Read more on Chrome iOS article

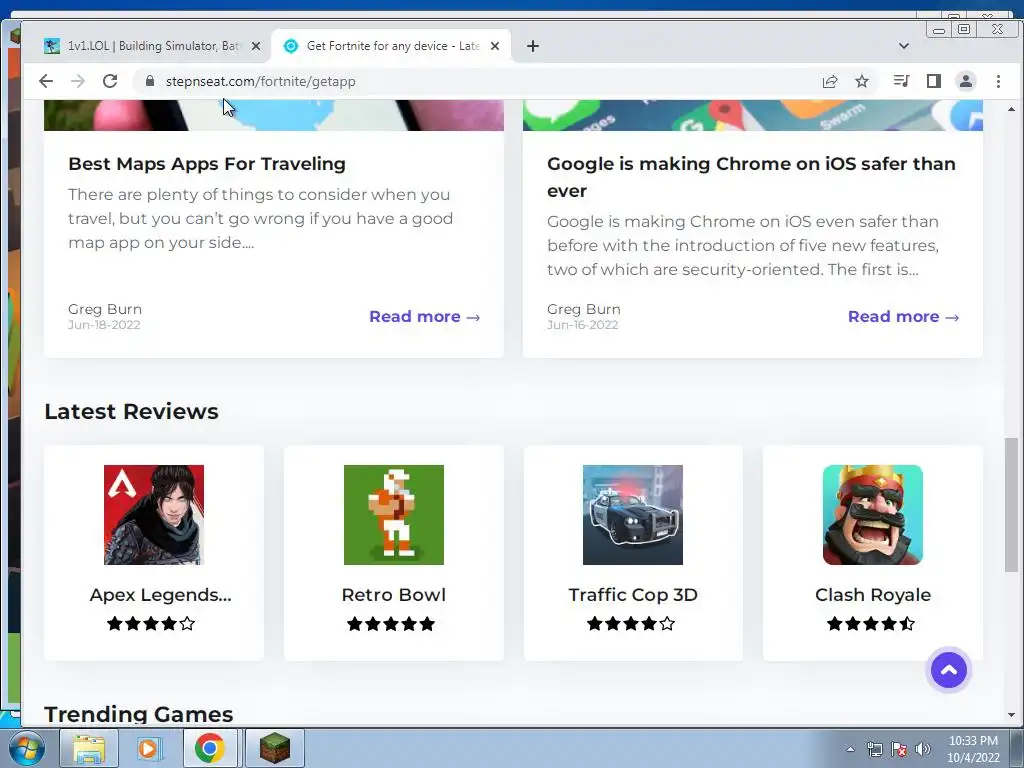pos(903,317)
